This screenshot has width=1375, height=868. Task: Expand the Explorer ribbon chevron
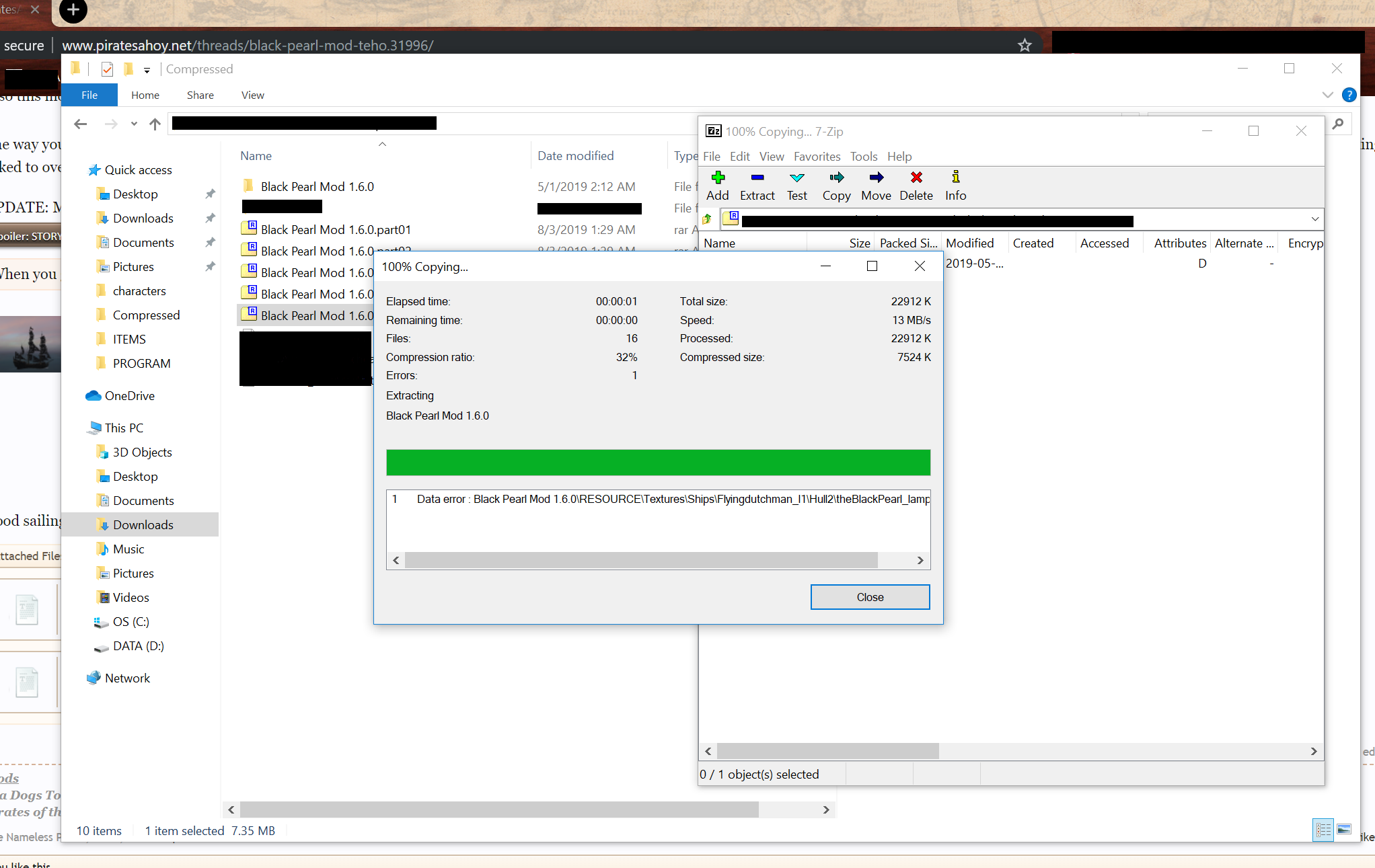click(x=1327, y=95)
